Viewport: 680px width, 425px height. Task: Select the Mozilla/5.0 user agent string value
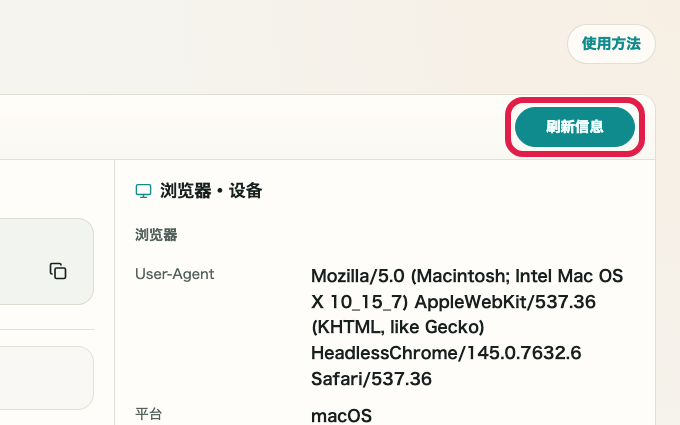[x=467, y=327]
